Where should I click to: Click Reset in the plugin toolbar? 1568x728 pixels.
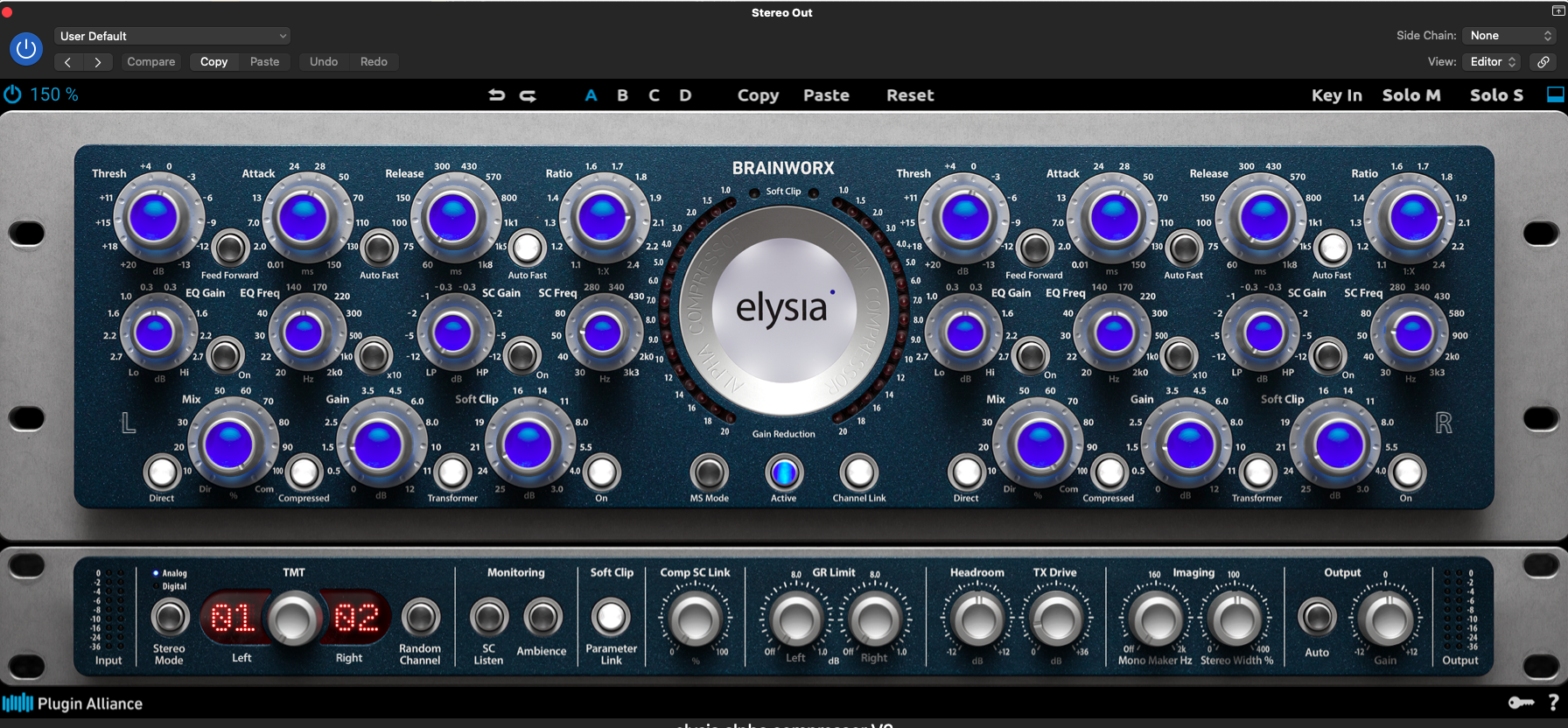tap(910, 95)
